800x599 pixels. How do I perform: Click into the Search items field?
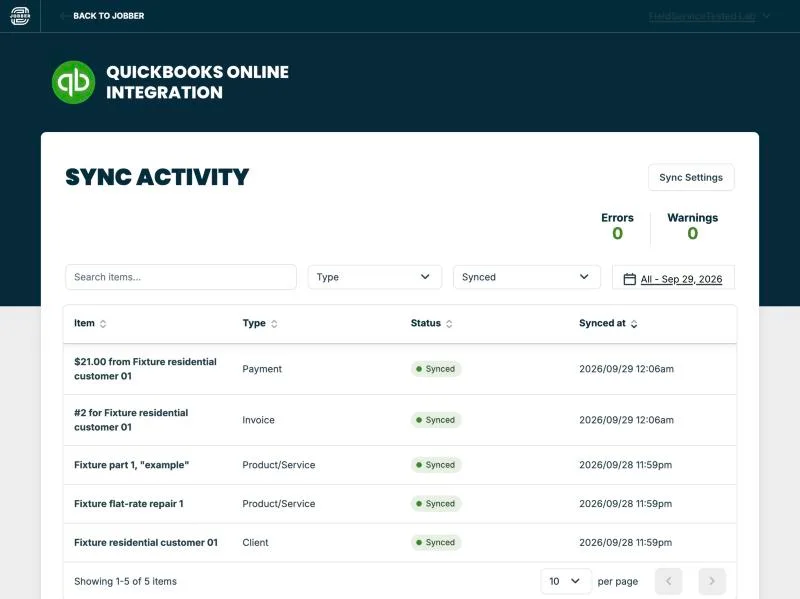pos(181,277)
